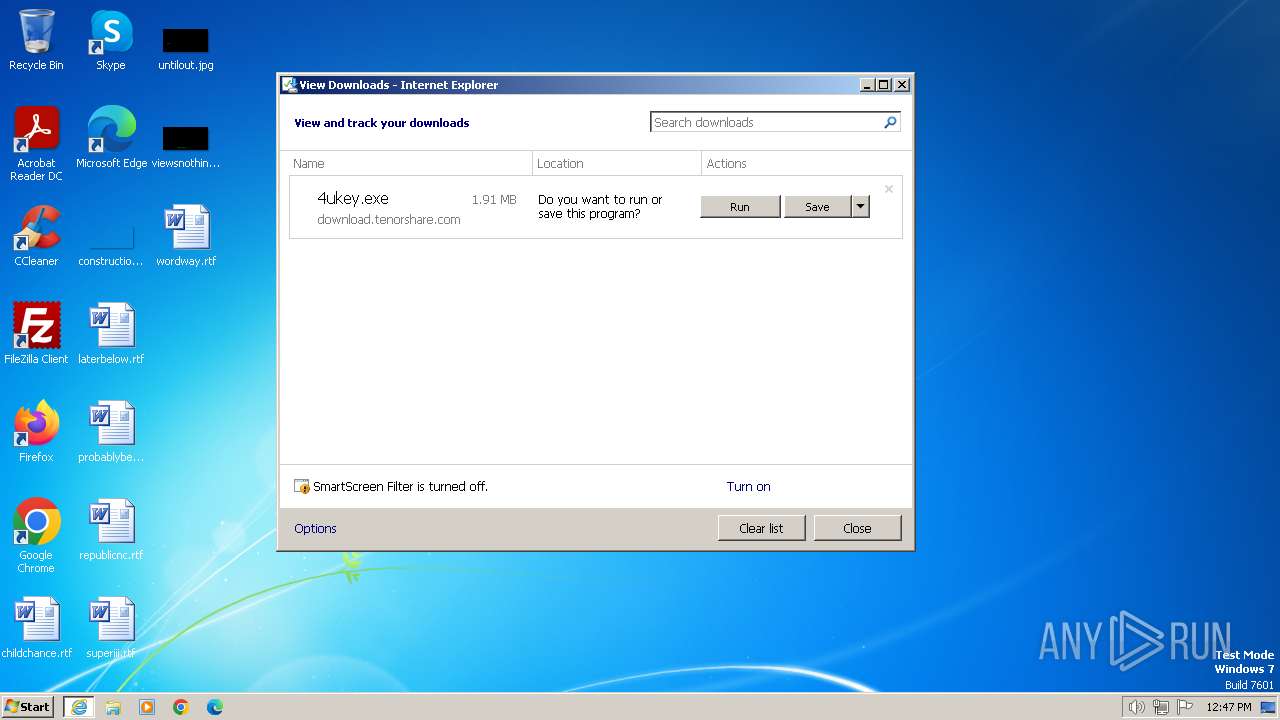Open the download Options link
Screen dimensions: 1280x720
coord(315,528)
